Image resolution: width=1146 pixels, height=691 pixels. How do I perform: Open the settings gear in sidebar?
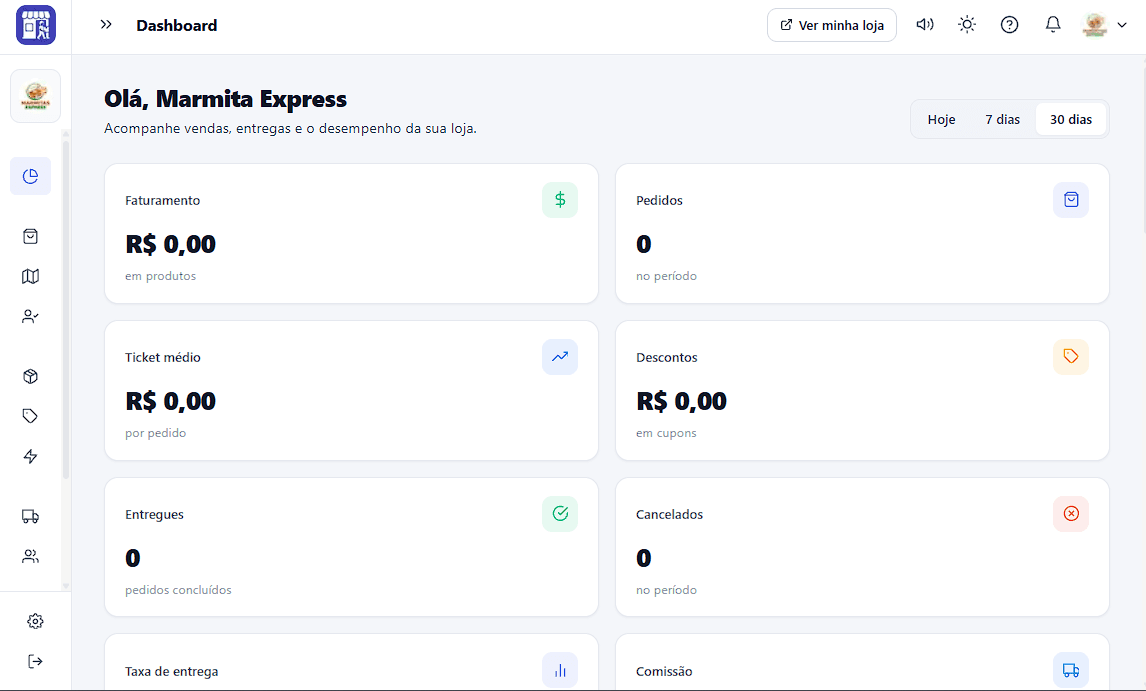[35, 621]
